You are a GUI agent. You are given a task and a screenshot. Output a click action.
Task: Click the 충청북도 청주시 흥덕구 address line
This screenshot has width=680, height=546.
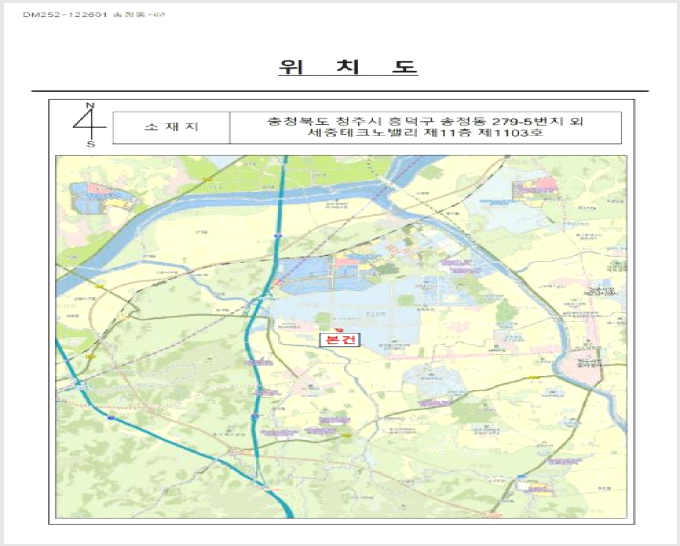coord(425,121)
